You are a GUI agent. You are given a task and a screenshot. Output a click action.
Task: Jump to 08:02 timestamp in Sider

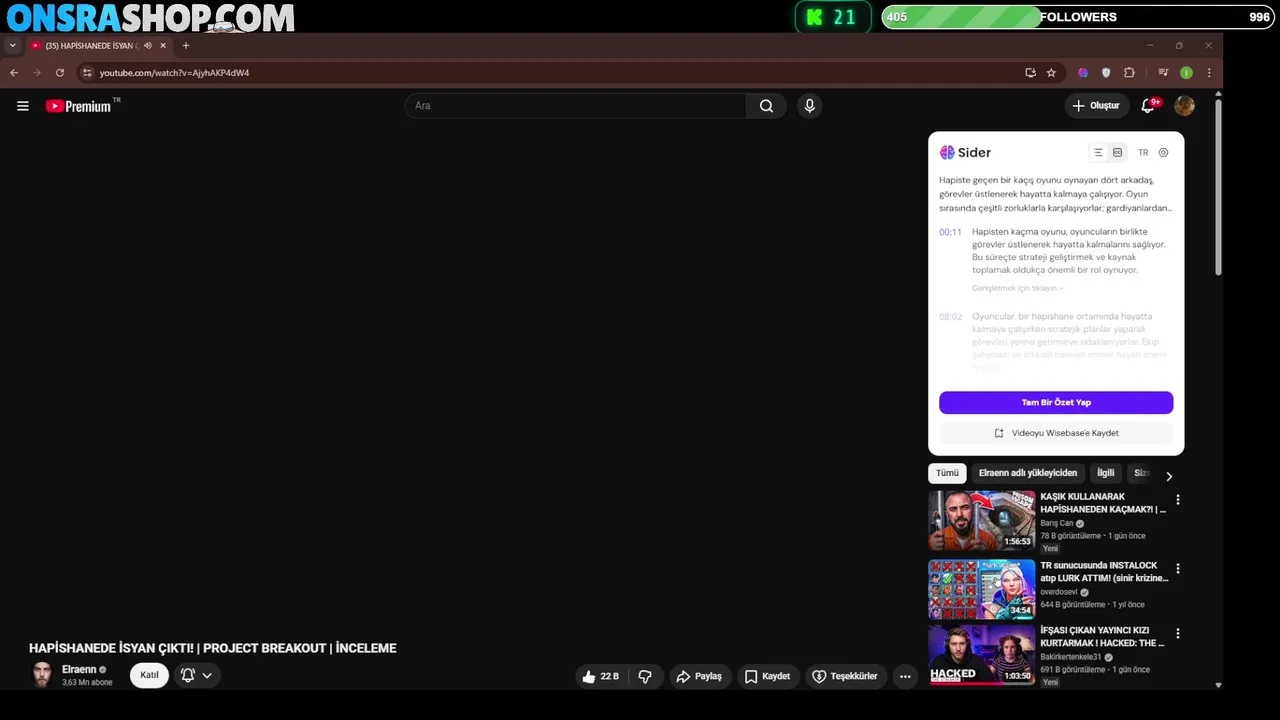(950, 317)
